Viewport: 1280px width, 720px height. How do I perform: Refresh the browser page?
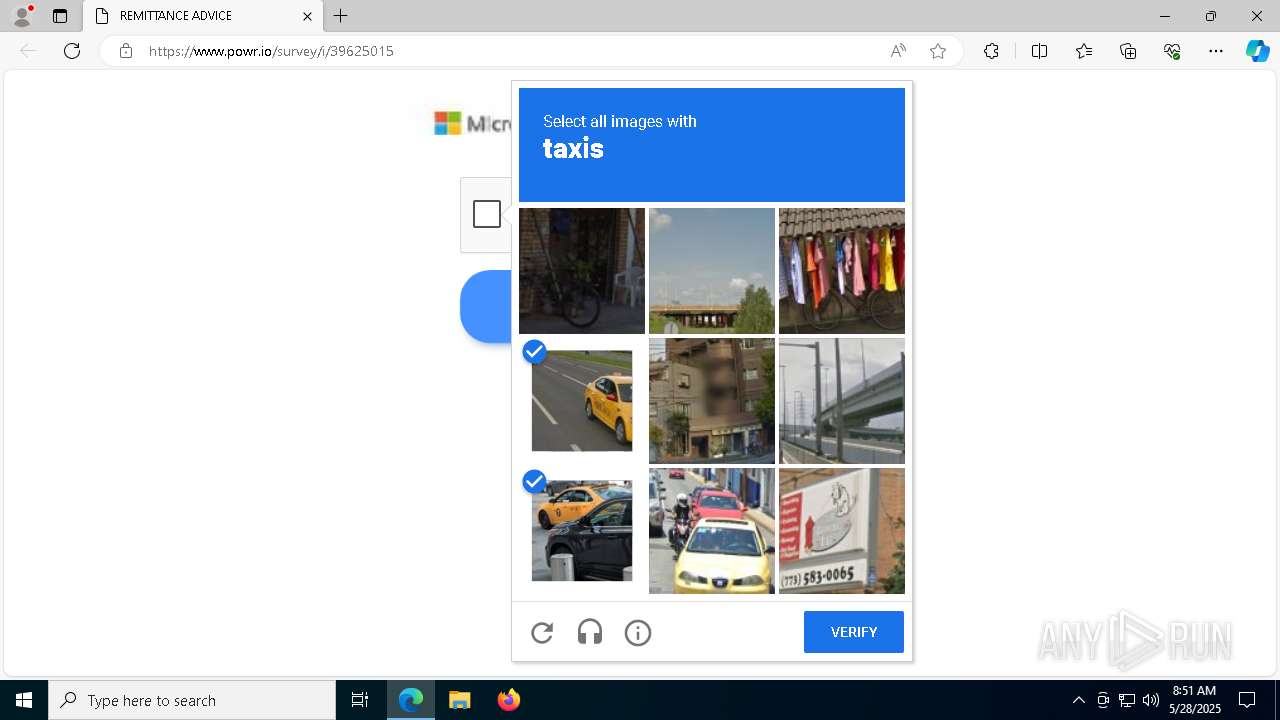click(x=72, y=51)
